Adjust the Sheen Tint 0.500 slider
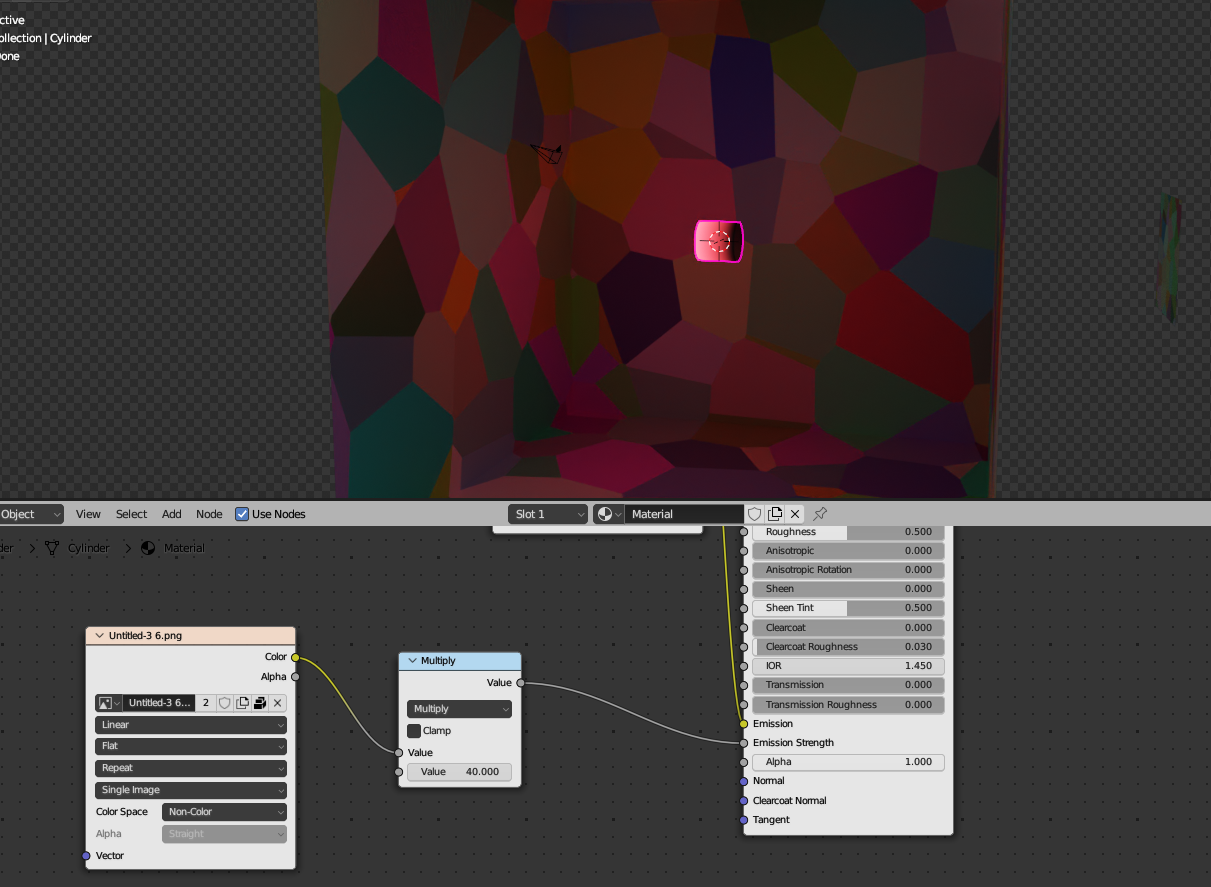The height and width of the screenshot is (887, 1211). pos(848,608)
